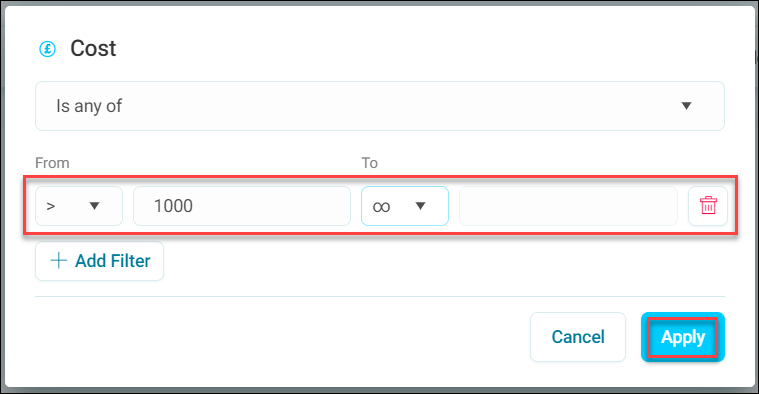This screenshot has width=759, height=394.
Task: Click the infinity symbol in To selector
Action: coord(381,207)
